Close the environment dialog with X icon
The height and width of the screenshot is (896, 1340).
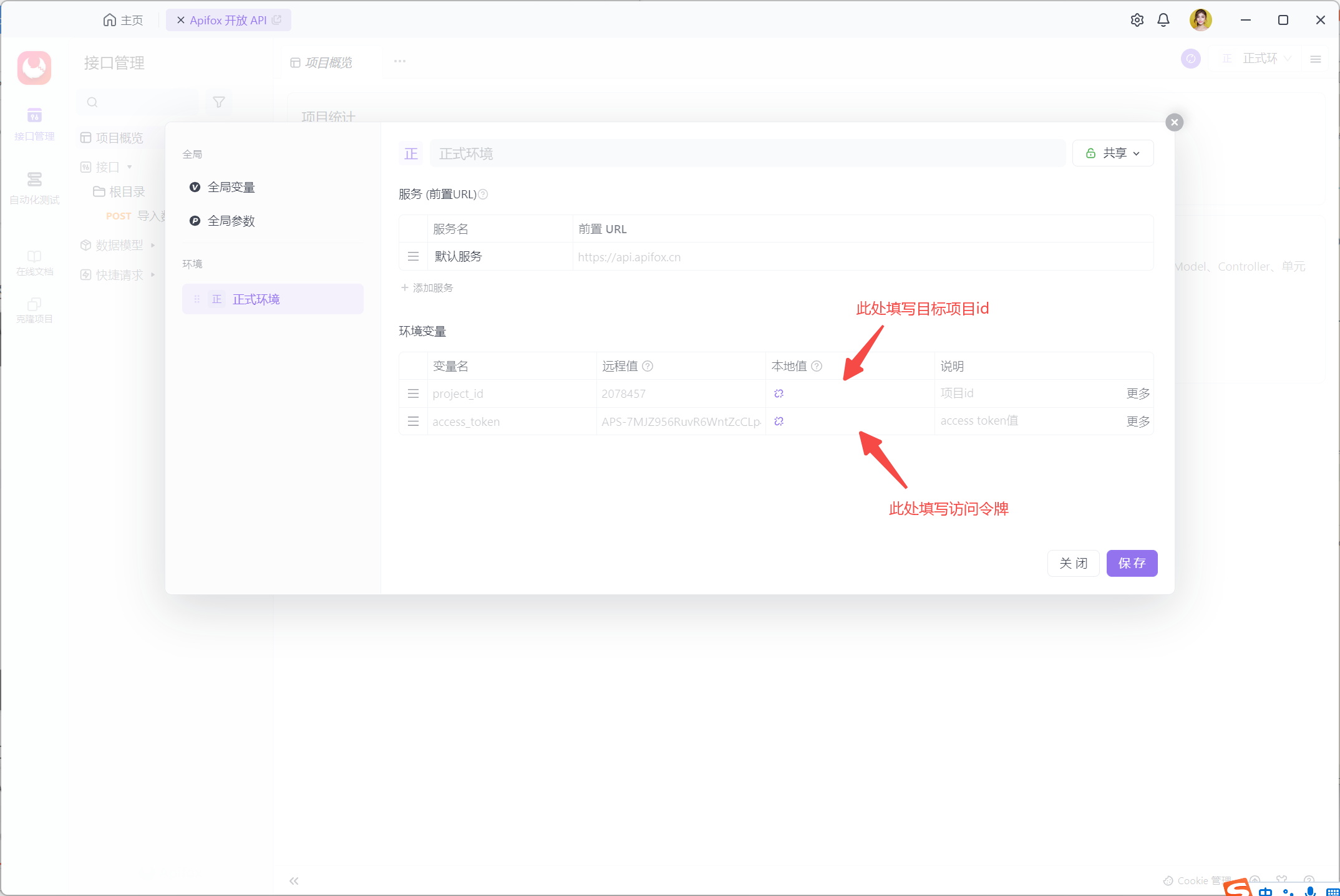(x=1174, y=122)
